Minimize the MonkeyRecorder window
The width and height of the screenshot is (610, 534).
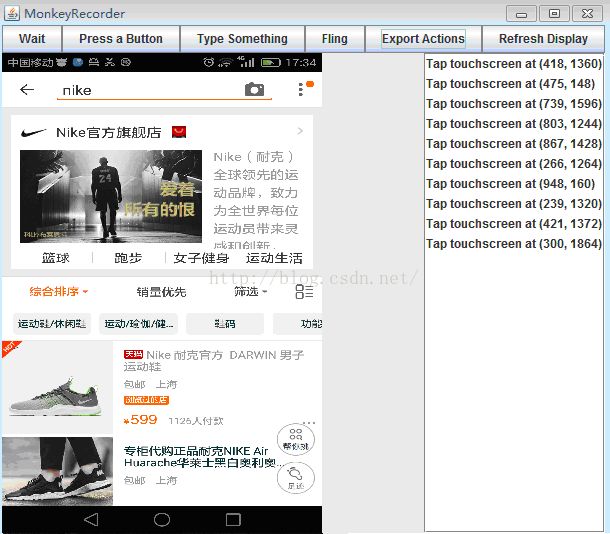click(521, 14)
